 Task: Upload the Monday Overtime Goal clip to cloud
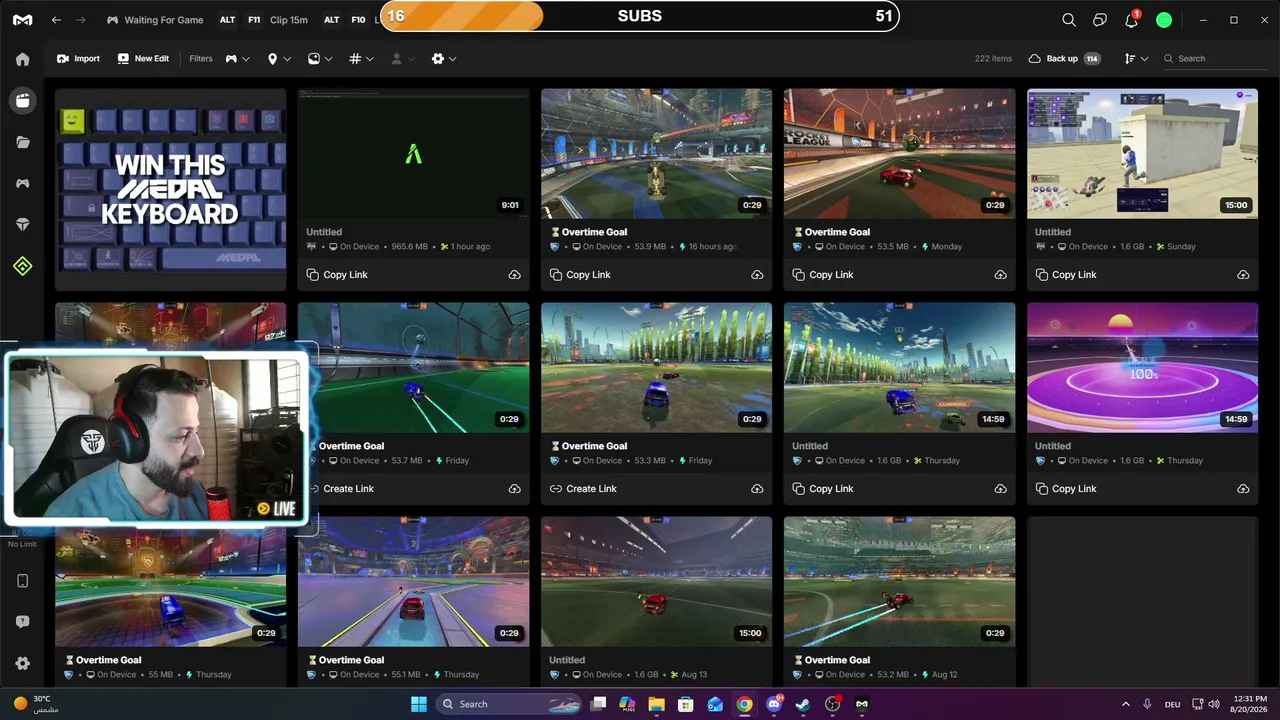(x=1000, y=275)
